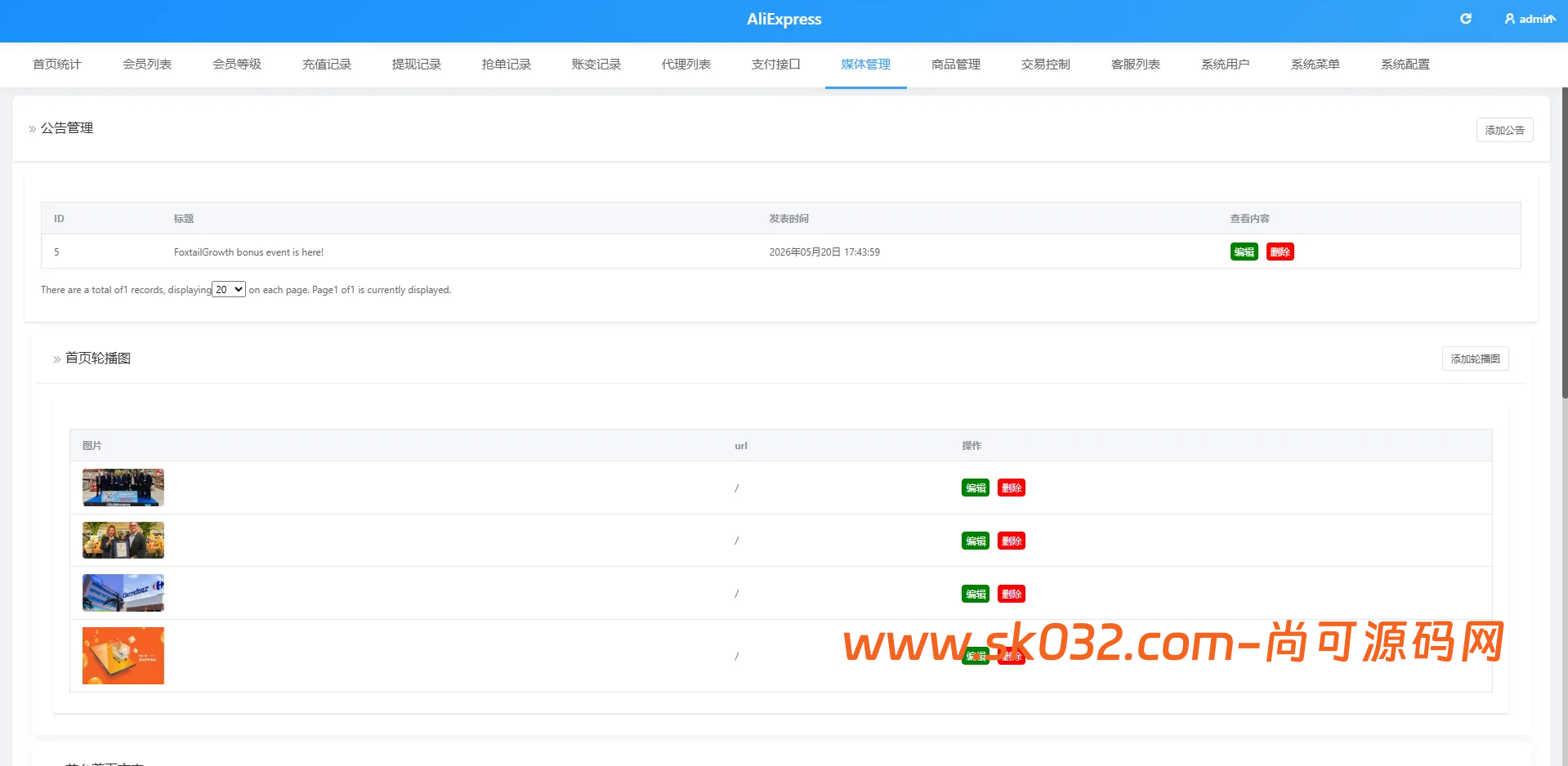Click the 查看内容 column header

[x=1249, y=219]
